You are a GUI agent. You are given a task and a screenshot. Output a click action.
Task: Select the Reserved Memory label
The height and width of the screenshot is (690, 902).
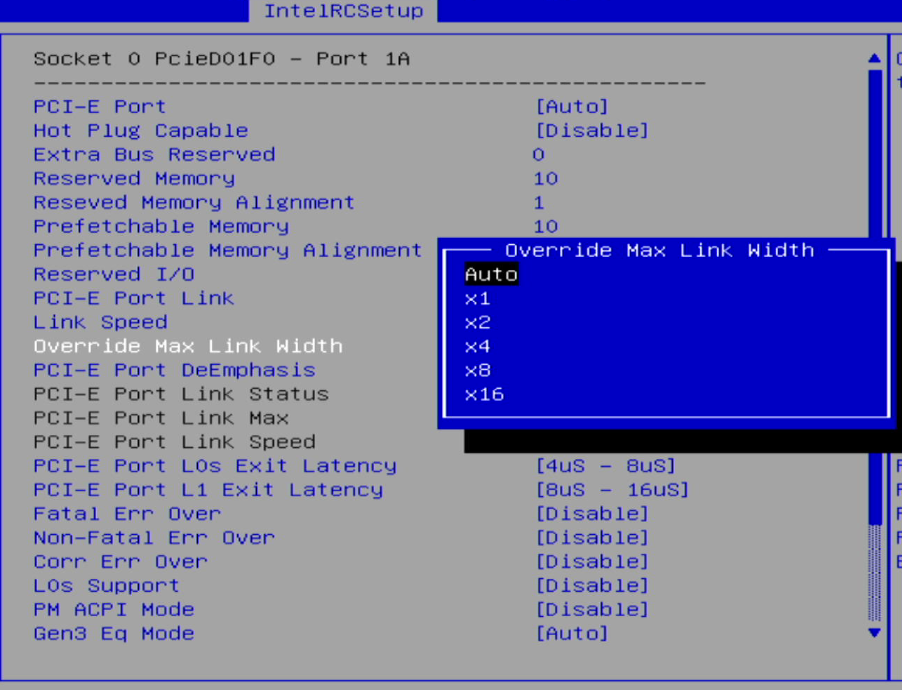tap(134, 178)
